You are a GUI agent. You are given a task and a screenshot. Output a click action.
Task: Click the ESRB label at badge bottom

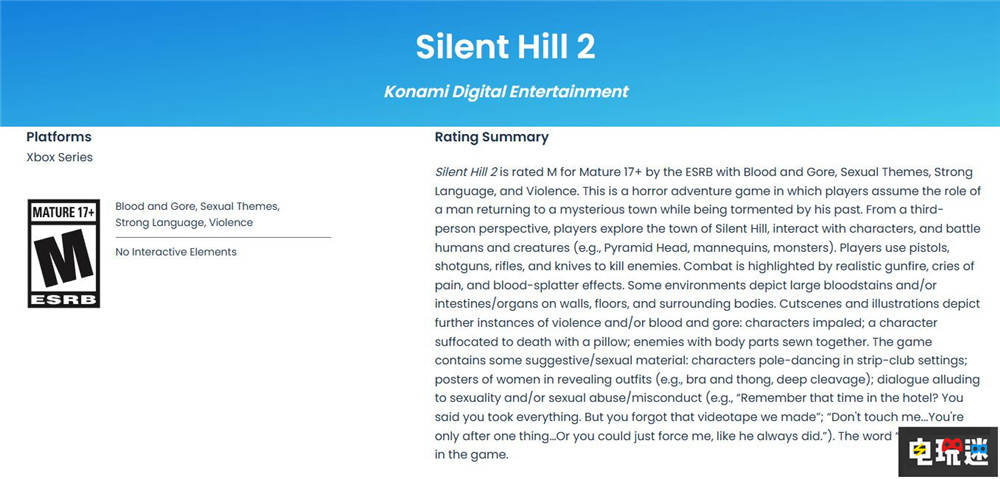click(x=63, y=297)
